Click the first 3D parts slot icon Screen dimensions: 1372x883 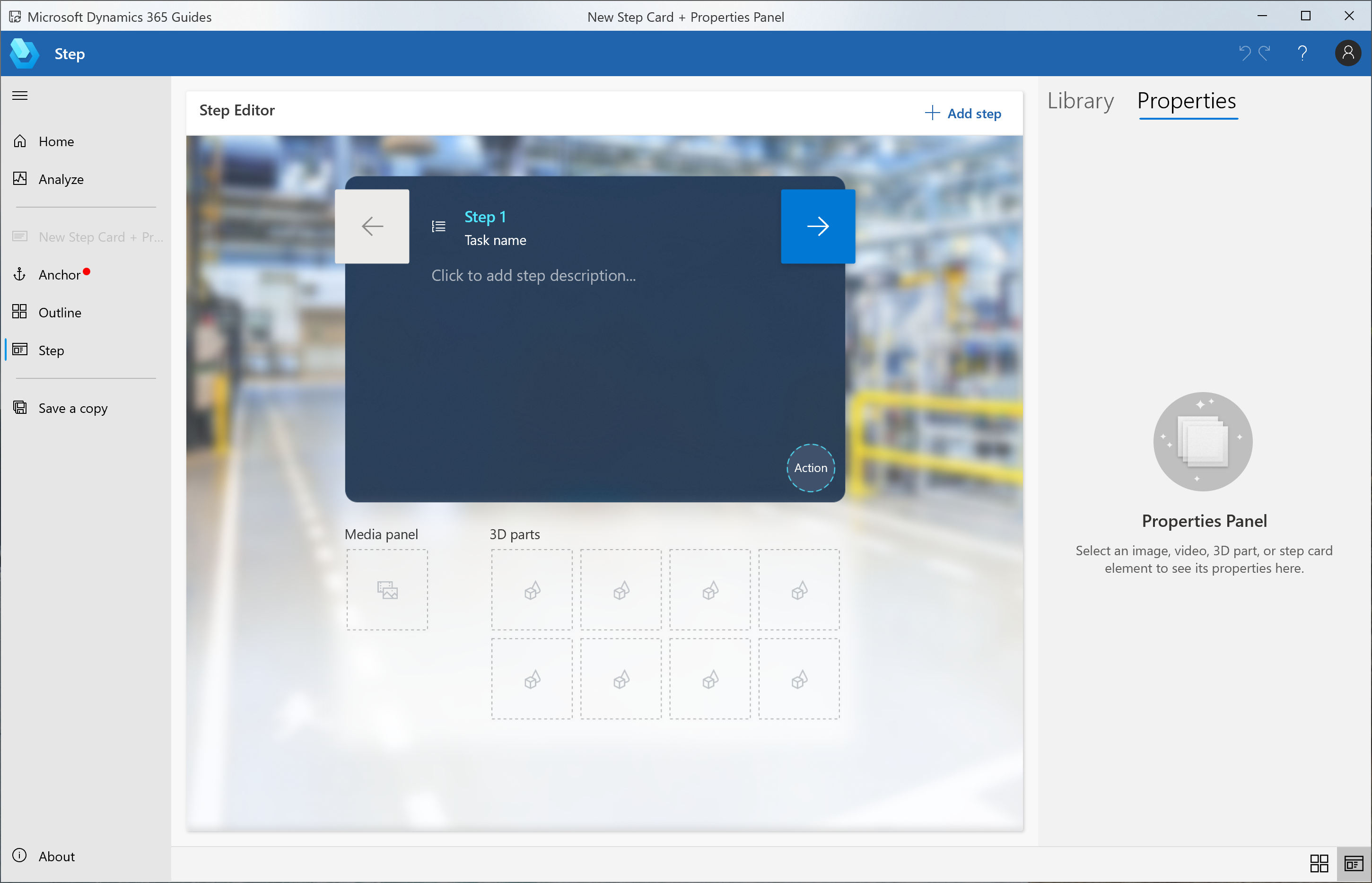[x=532, y=589]
